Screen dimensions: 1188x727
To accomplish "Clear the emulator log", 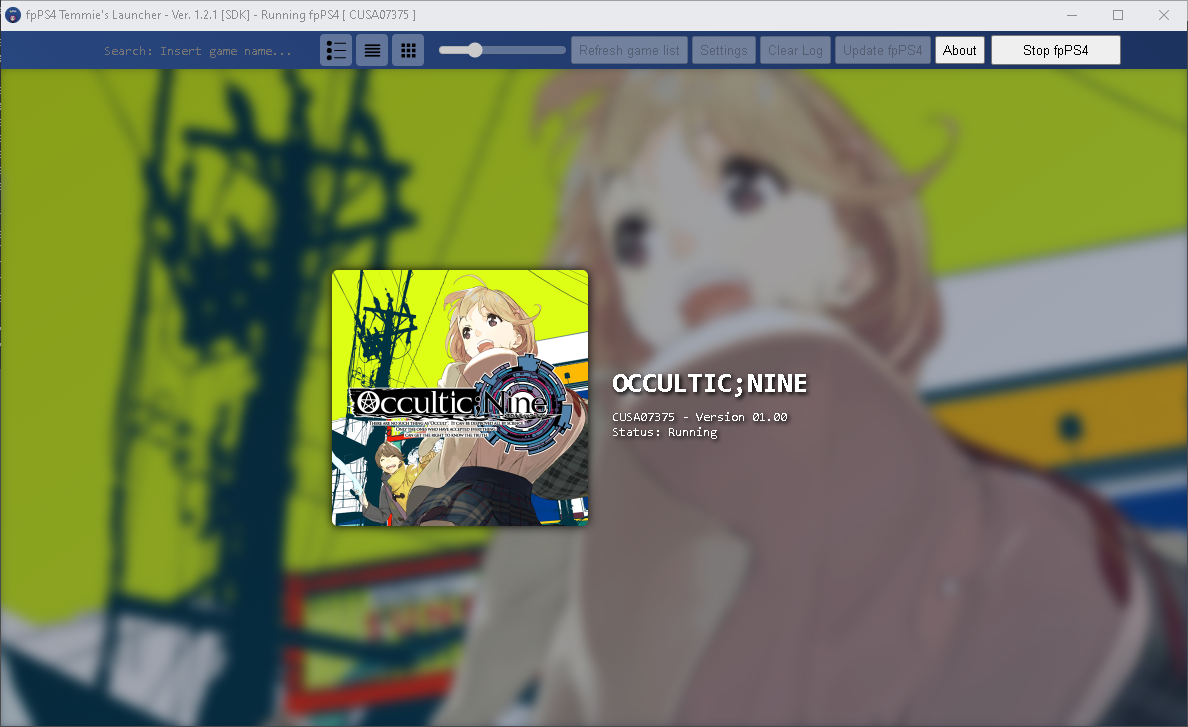I will (795, 49).
